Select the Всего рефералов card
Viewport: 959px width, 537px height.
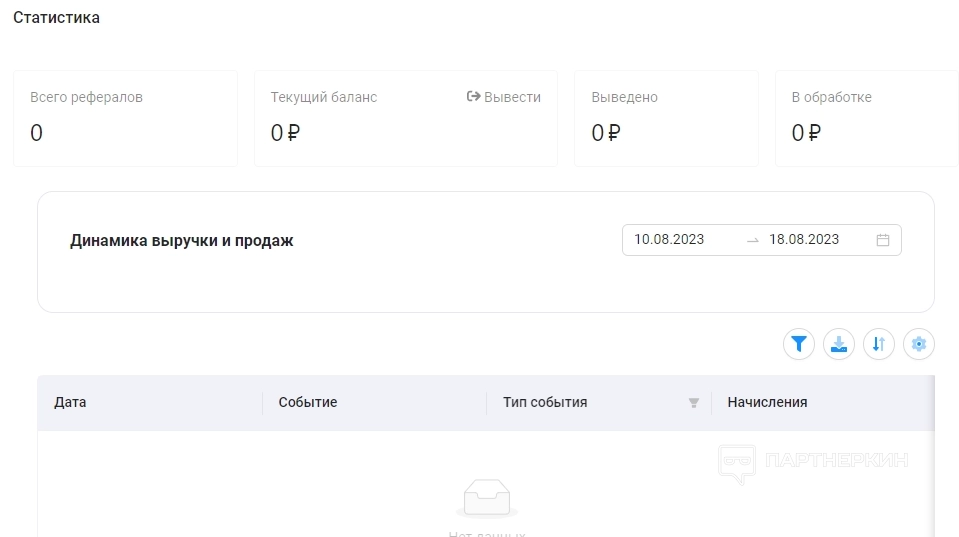tap(125, 118)
